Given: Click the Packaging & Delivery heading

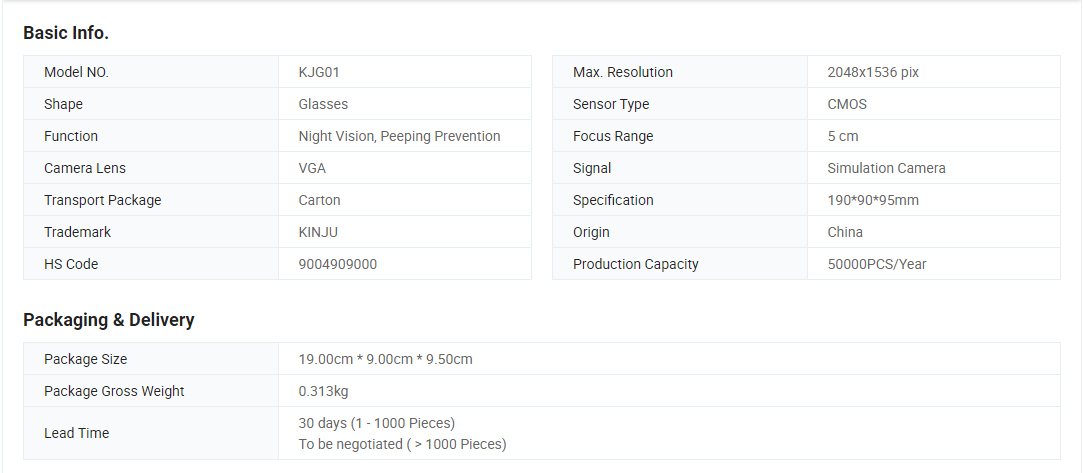Looking at the screenshot, I should point(109,320).
